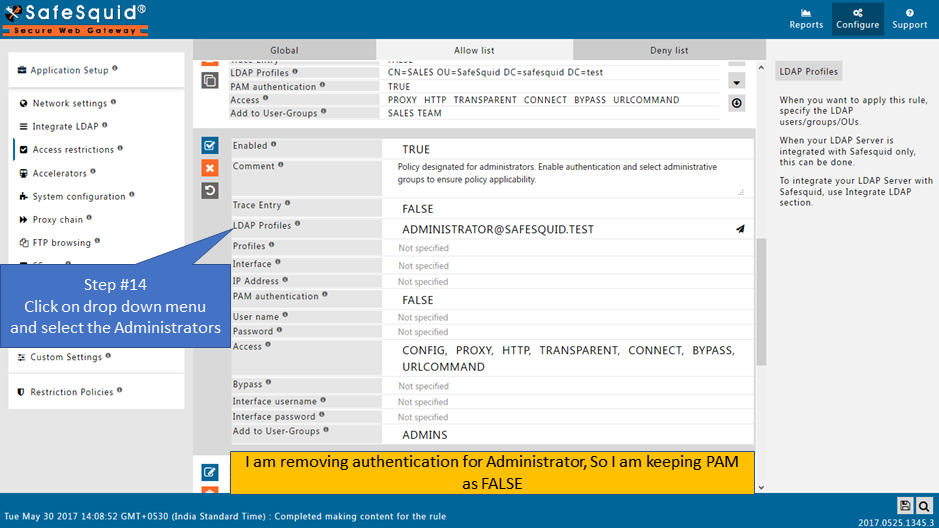Open the Access dropdown listing CONFIG, PROXY
The width and height of the screenshot is (939, 528).
click(x=568, y=358)
